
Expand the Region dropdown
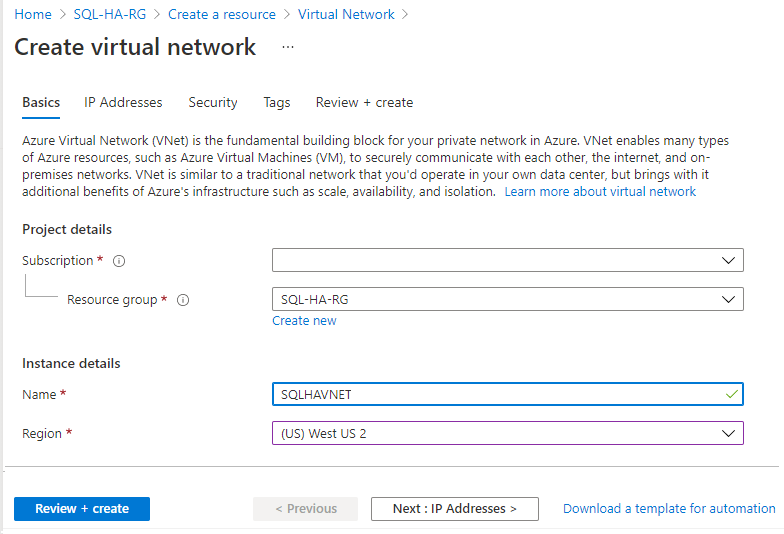tap(507, 433)
